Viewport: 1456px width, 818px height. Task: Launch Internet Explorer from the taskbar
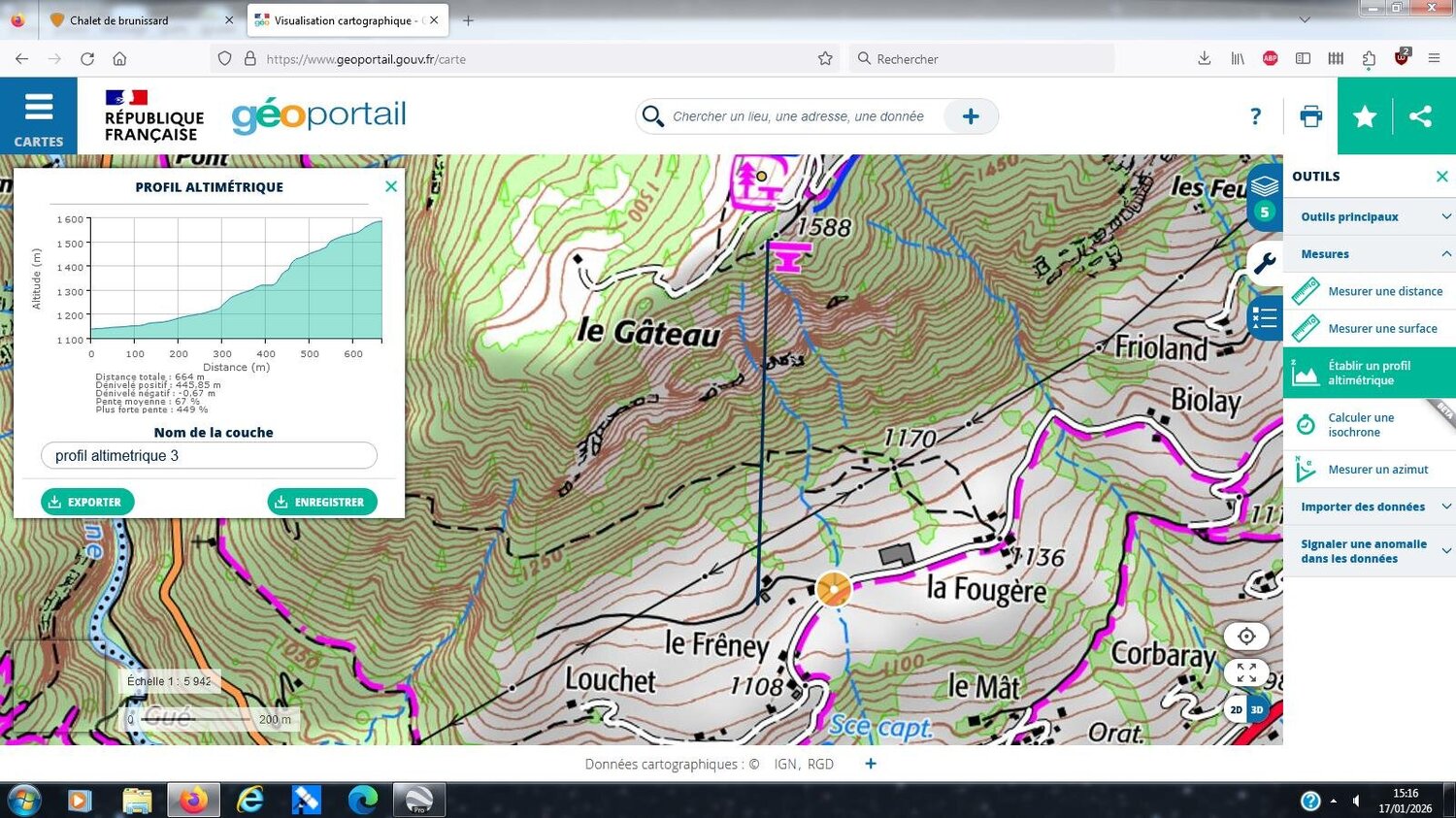(249, 801)
